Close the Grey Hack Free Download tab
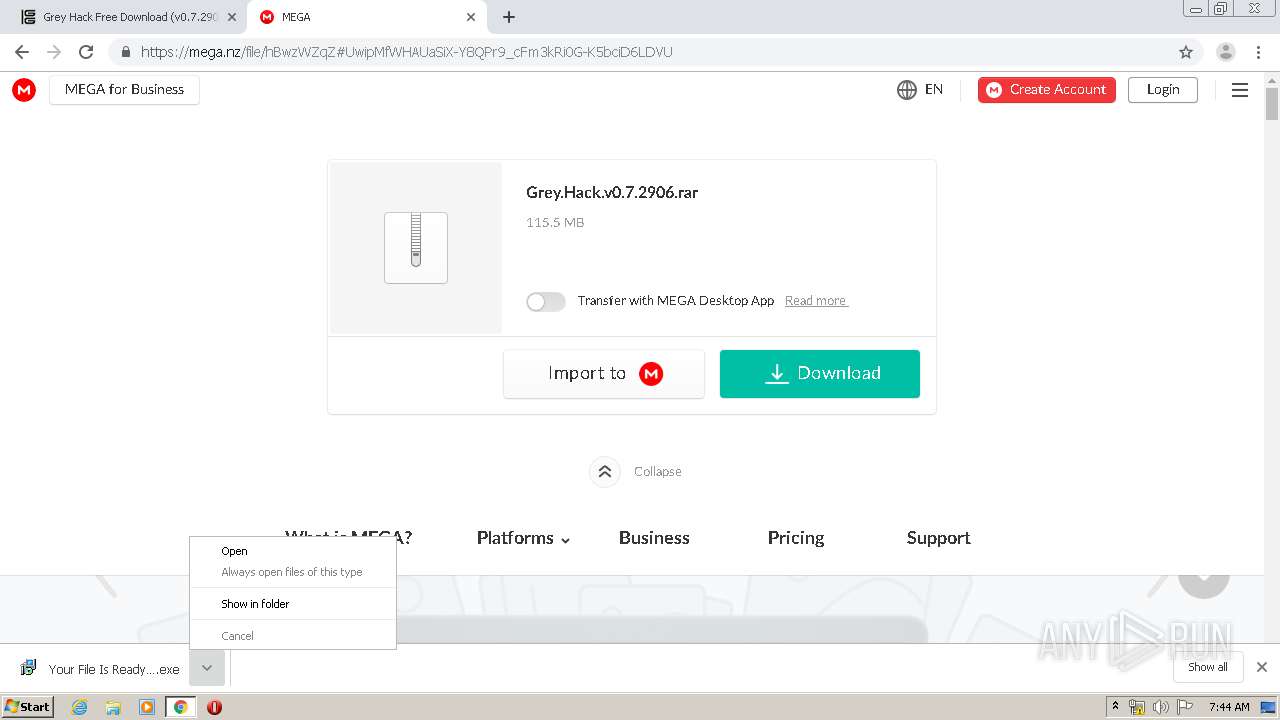The height and width of the screenshot is (720, 1280). click(x=232, y=17)
